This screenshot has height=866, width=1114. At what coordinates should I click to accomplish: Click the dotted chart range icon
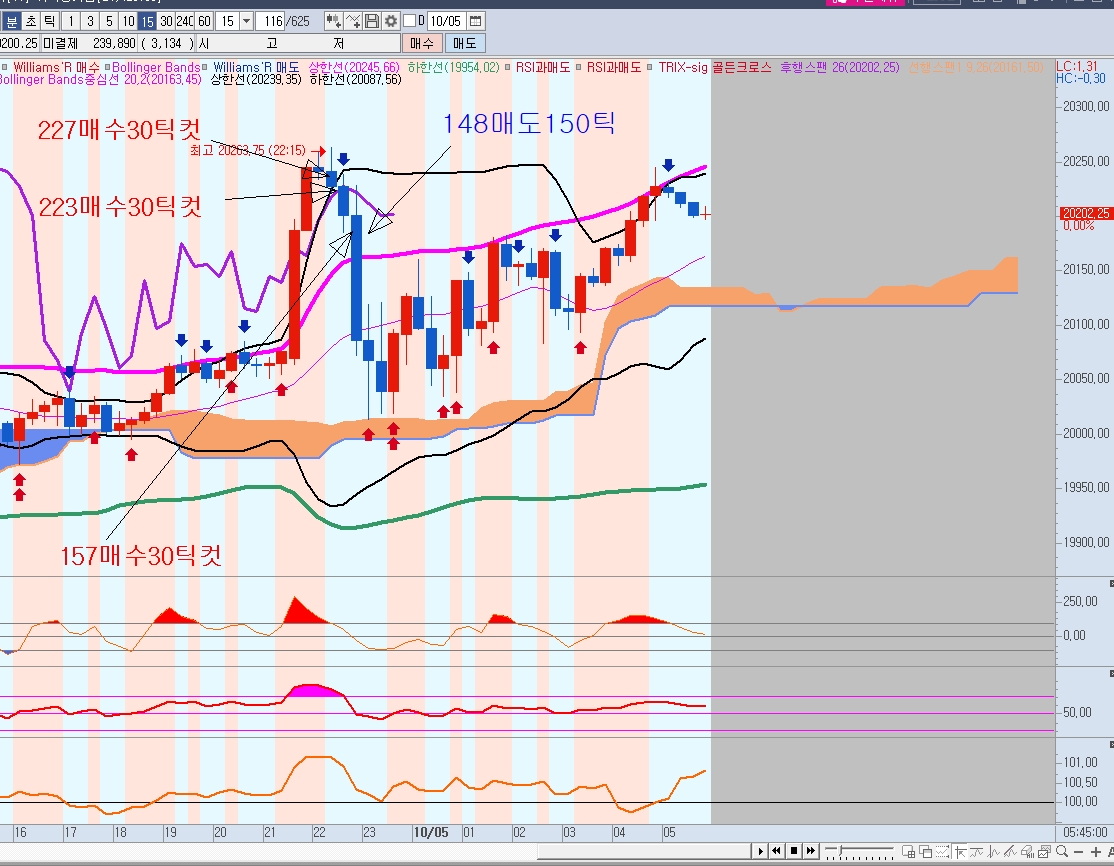point(942,851)
